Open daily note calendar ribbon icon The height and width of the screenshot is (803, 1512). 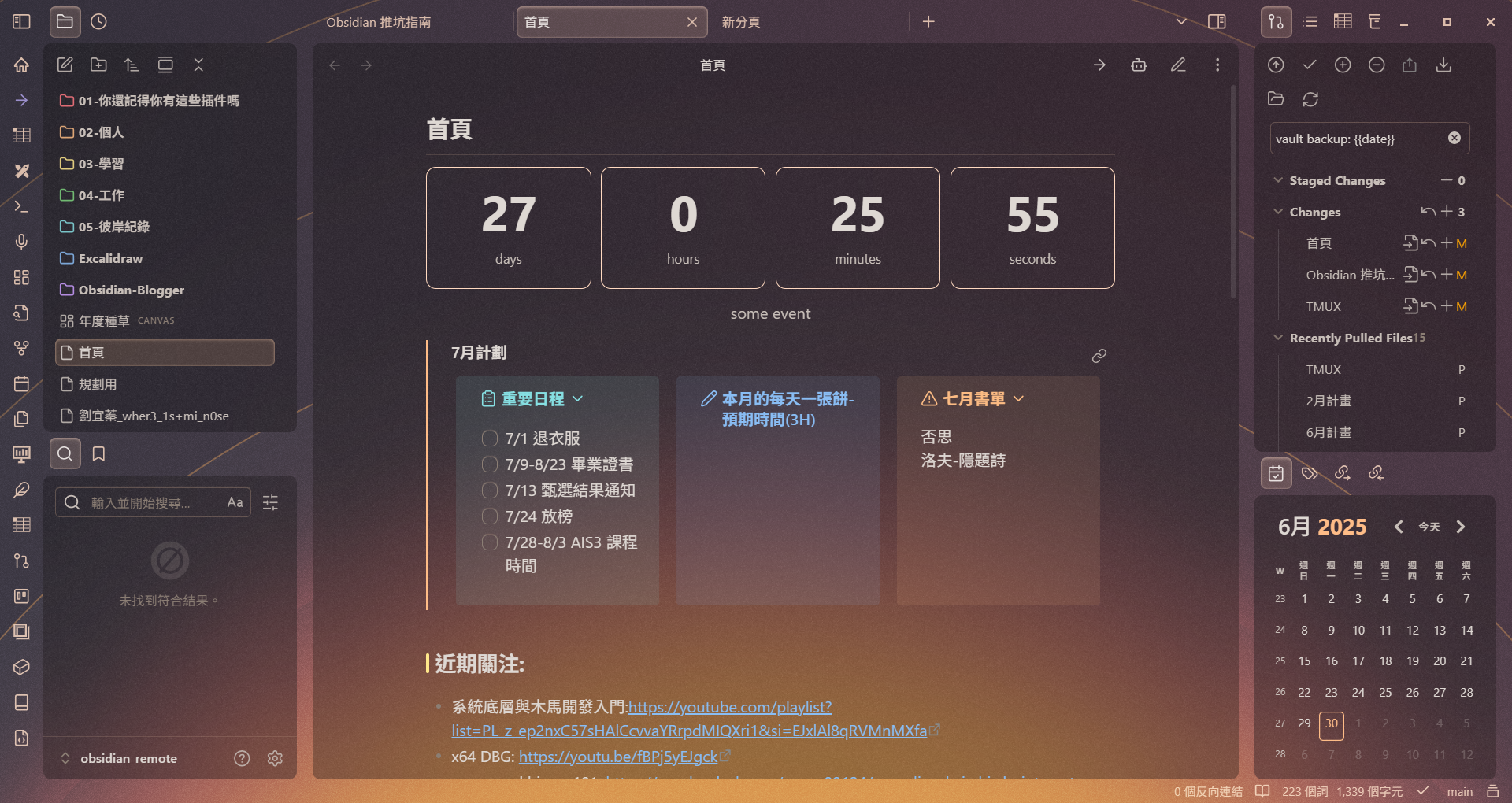21,383
